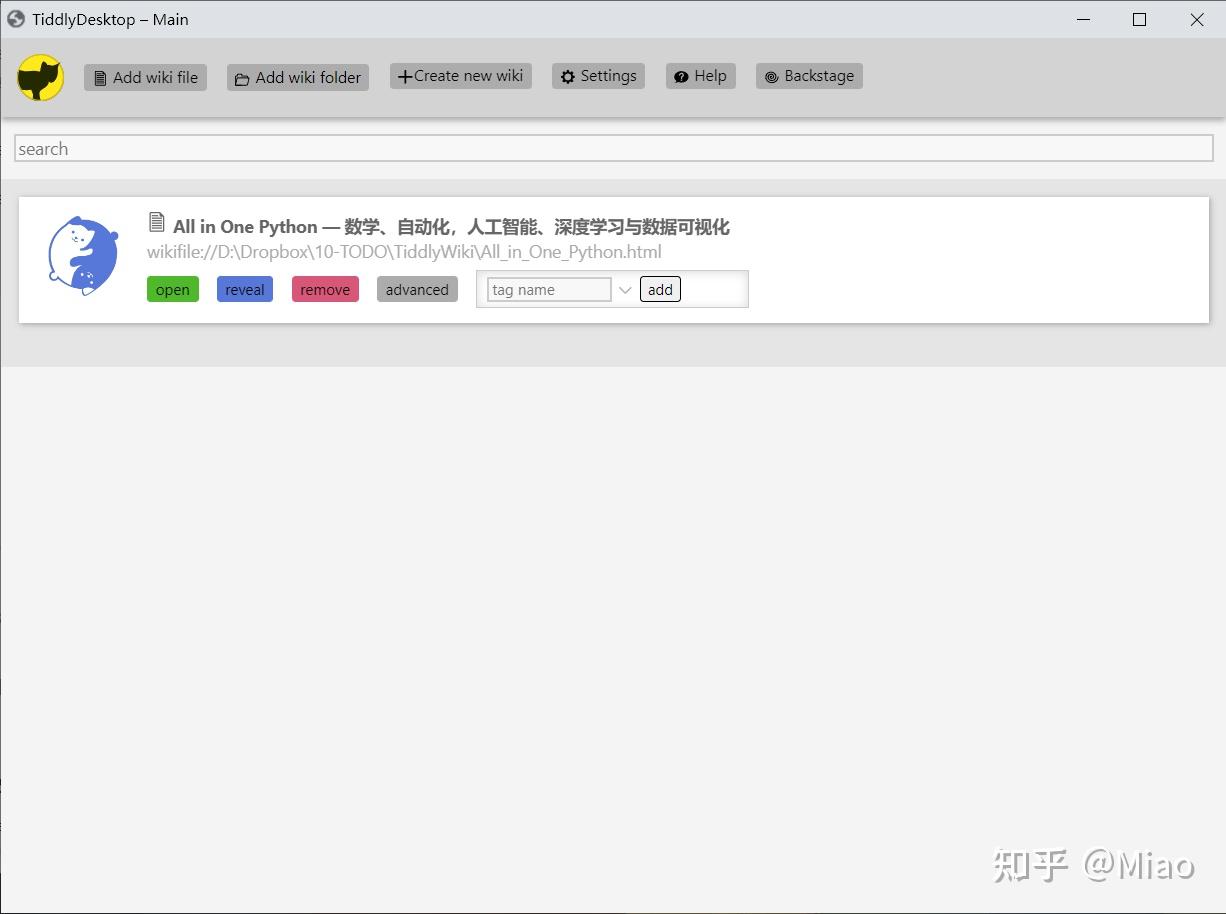Click inside the search field
This screenshot has height=914, width=1226.
[x=400, y=147]
